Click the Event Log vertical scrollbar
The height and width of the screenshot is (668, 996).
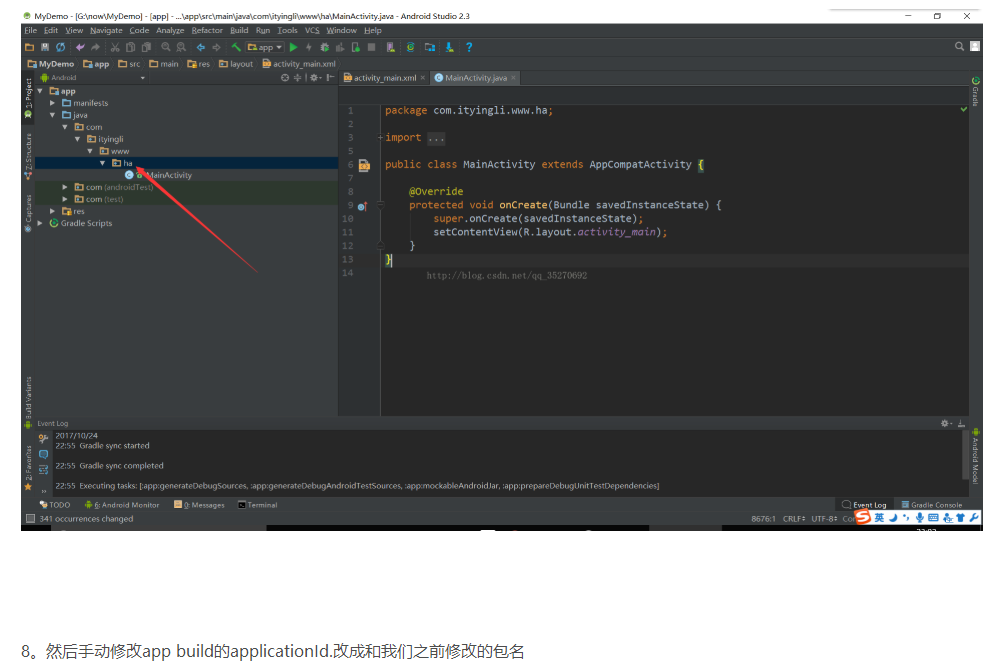(x=967, y=457)
